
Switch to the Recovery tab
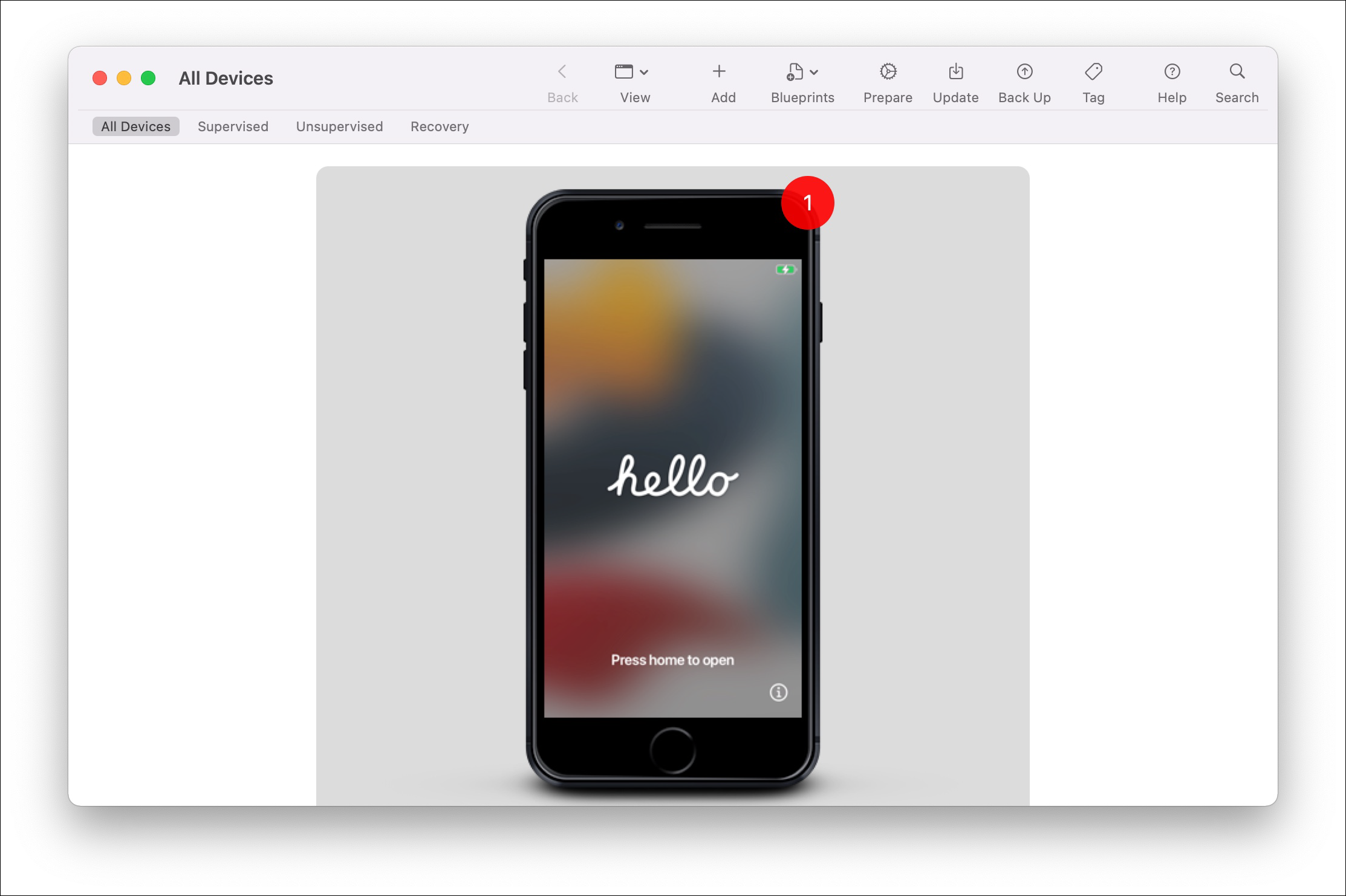coord(440,126)
